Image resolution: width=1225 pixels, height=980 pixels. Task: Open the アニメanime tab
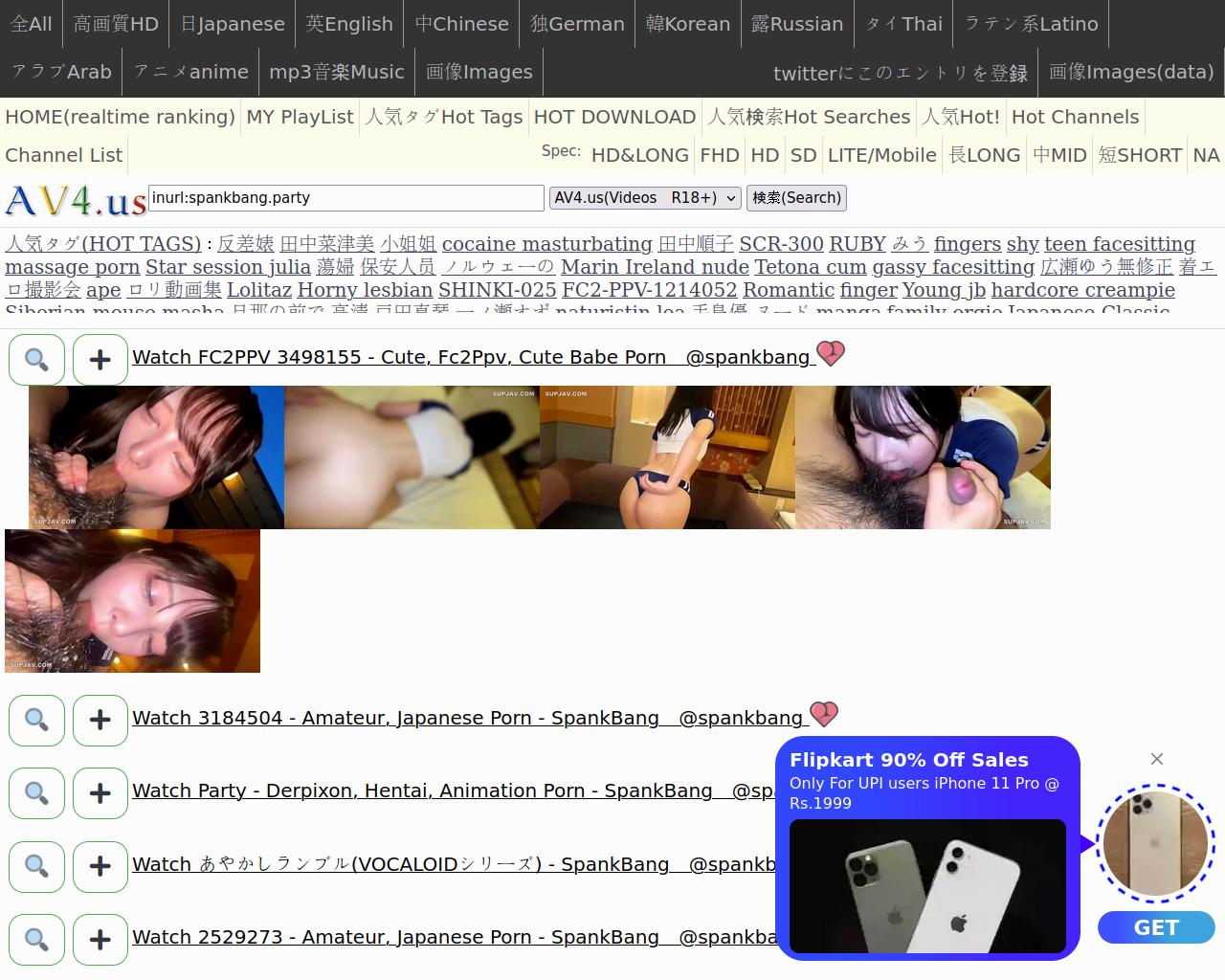[191, 72]
